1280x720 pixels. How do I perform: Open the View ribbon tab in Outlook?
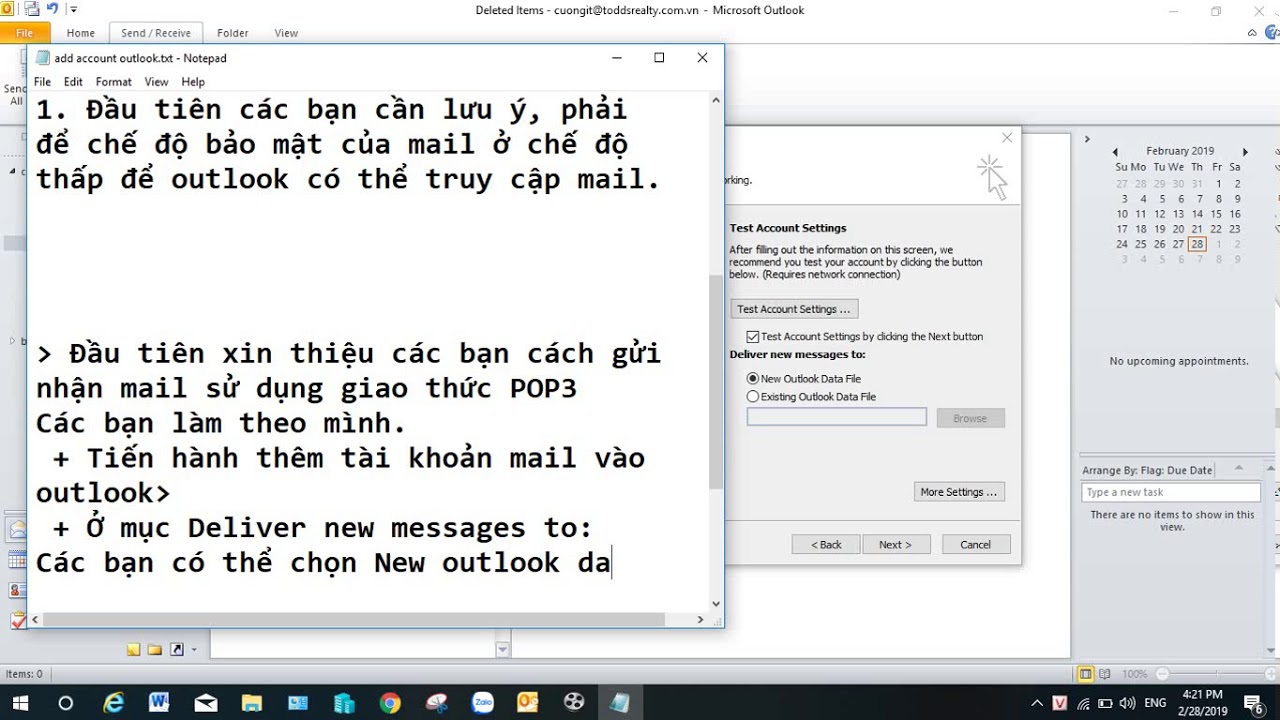(286, 33)
